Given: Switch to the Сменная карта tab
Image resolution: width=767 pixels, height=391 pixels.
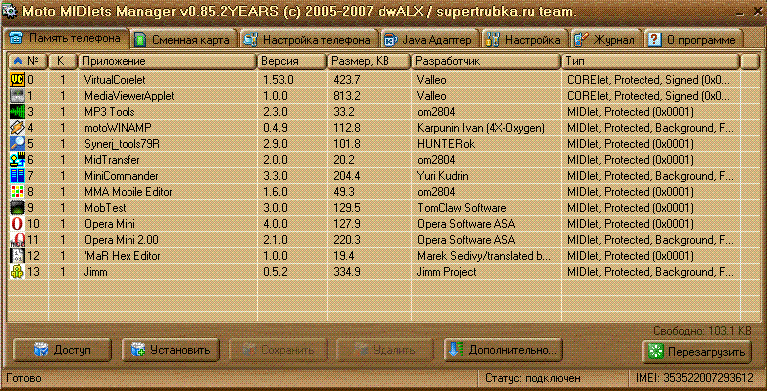Looking at the screenshot, I should point(183,40).
